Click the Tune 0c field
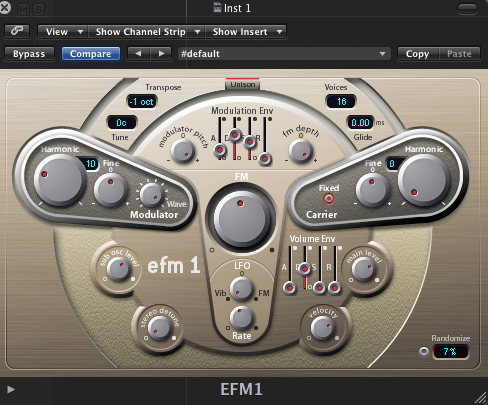 [122, 123]
